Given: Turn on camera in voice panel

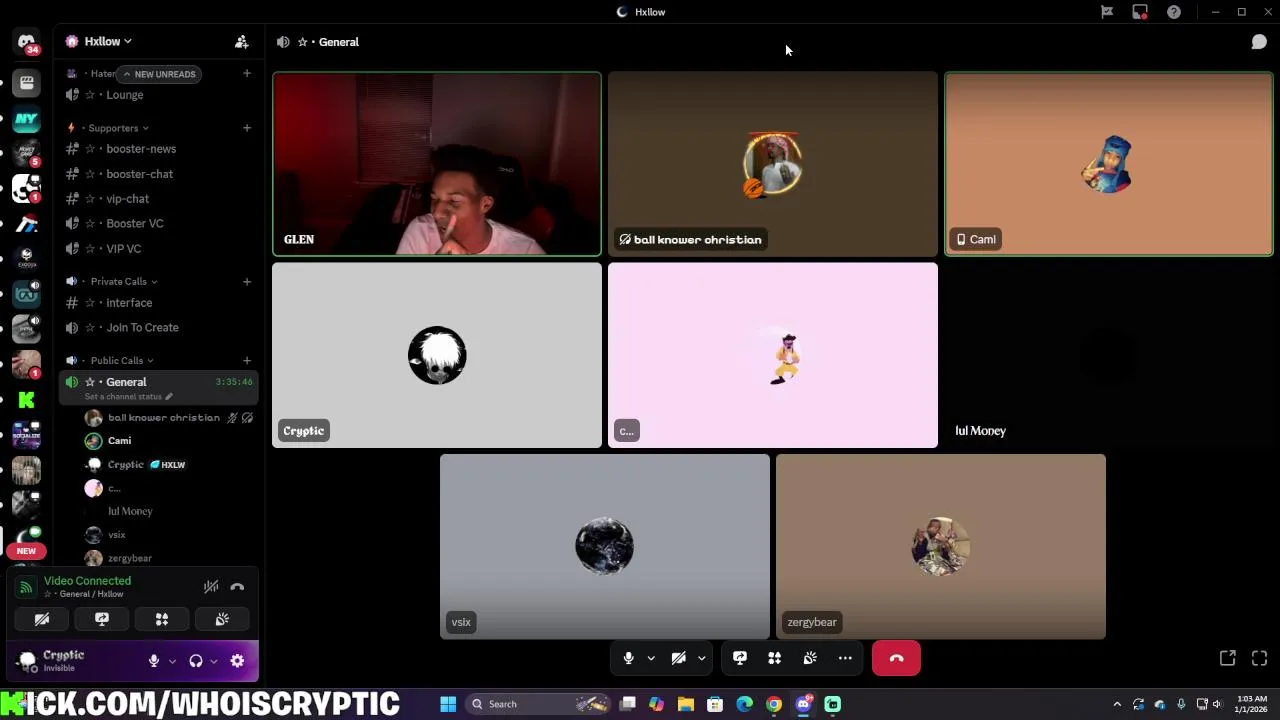Looking at the screenshot, I should click(x=42, y=620).
